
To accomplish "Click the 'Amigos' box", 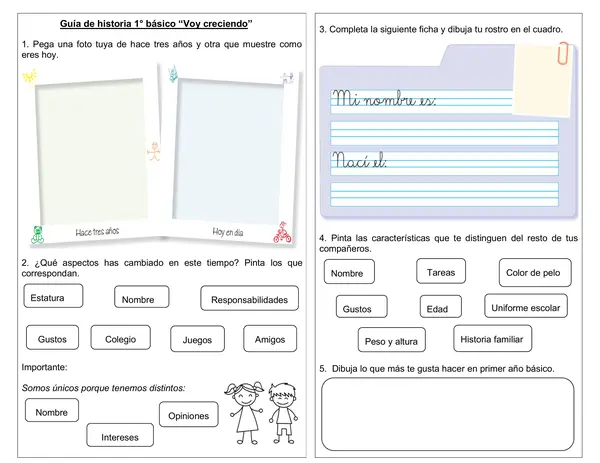I will point(270,338).
